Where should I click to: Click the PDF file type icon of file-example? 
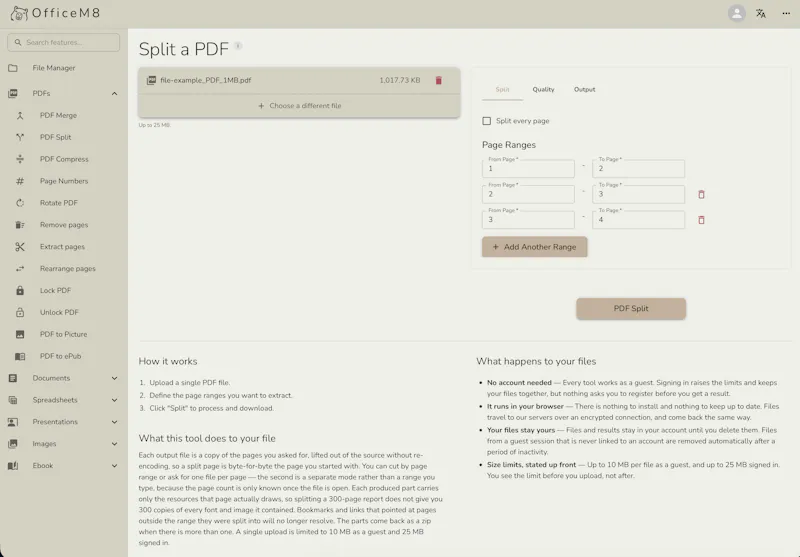point(151,80)
